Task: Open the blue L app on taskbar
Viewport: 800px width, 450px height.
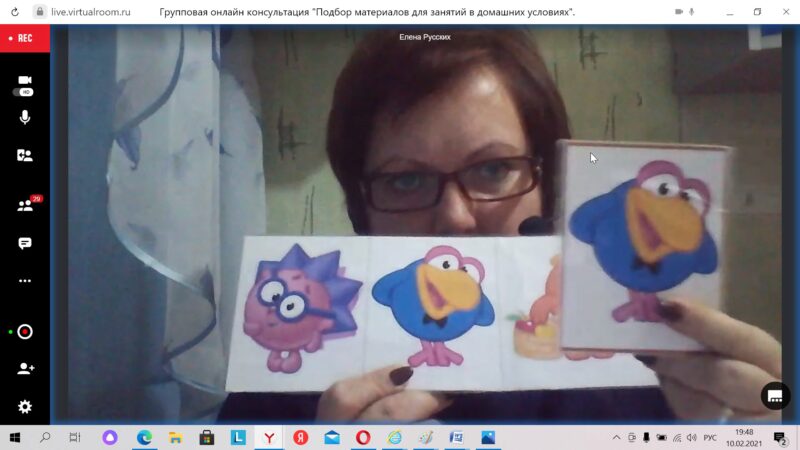Action: pyautogui.click(x=238, y=437)
